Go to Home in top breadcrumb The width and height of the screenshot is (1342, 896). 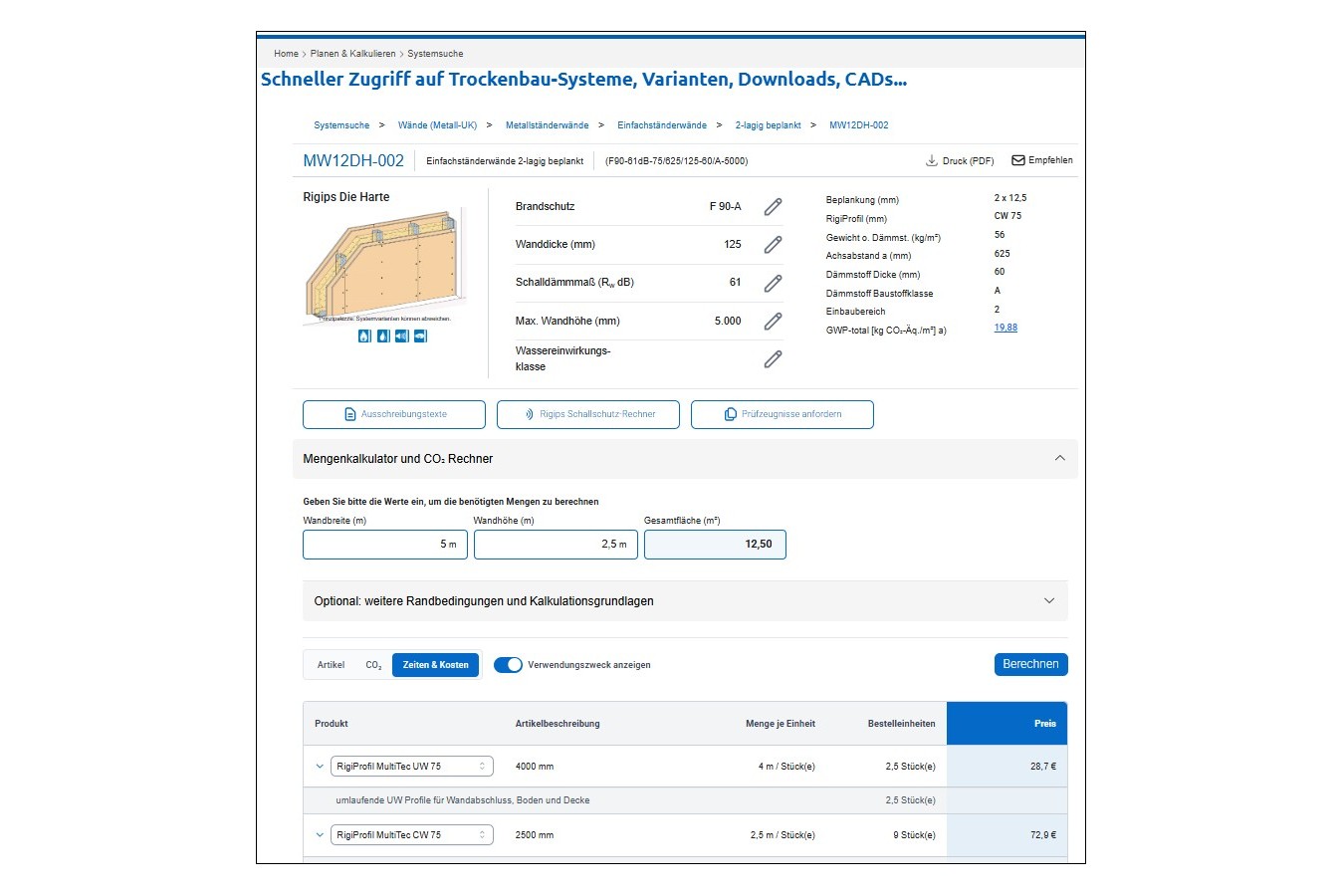pyautogui.click(x=286, y=54)
